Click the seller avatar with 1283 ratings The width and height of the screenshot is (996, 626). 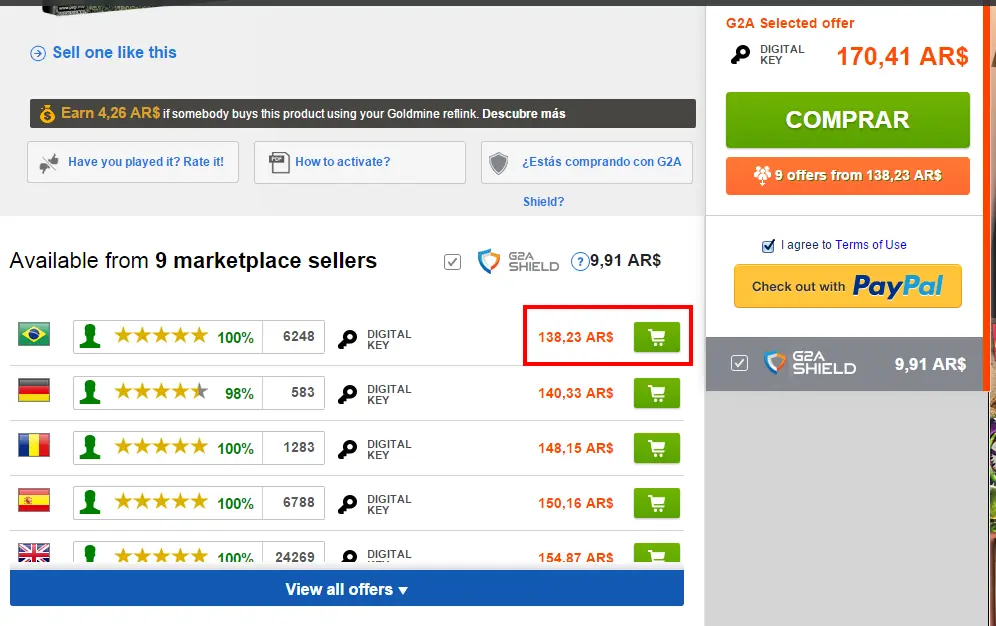click(90, 448)
